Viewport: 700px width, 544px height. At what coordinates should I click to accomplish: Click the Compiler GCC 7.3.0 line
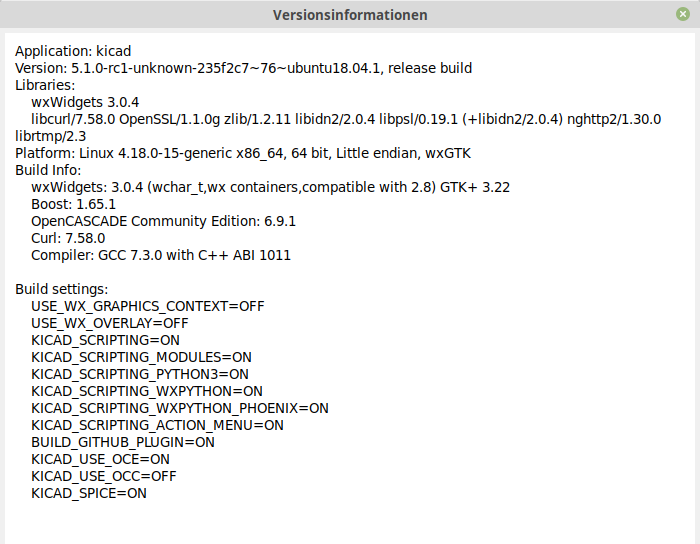(x=161, y=255)
